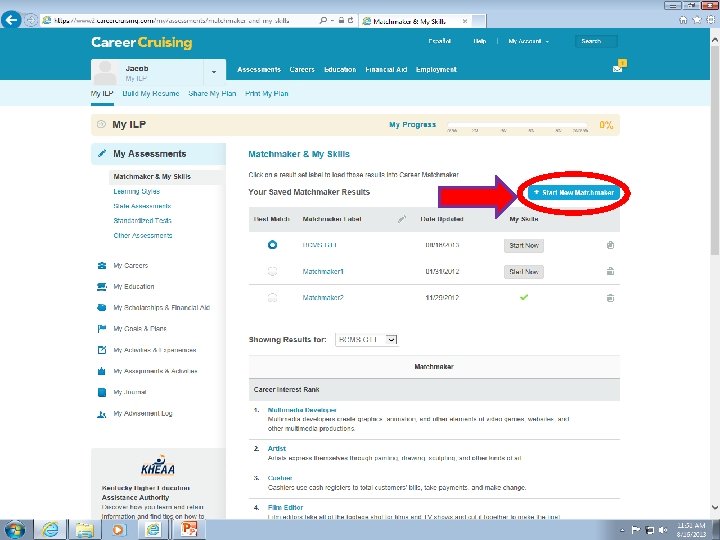Click the address bar search magnifier icon

[323, 21]
